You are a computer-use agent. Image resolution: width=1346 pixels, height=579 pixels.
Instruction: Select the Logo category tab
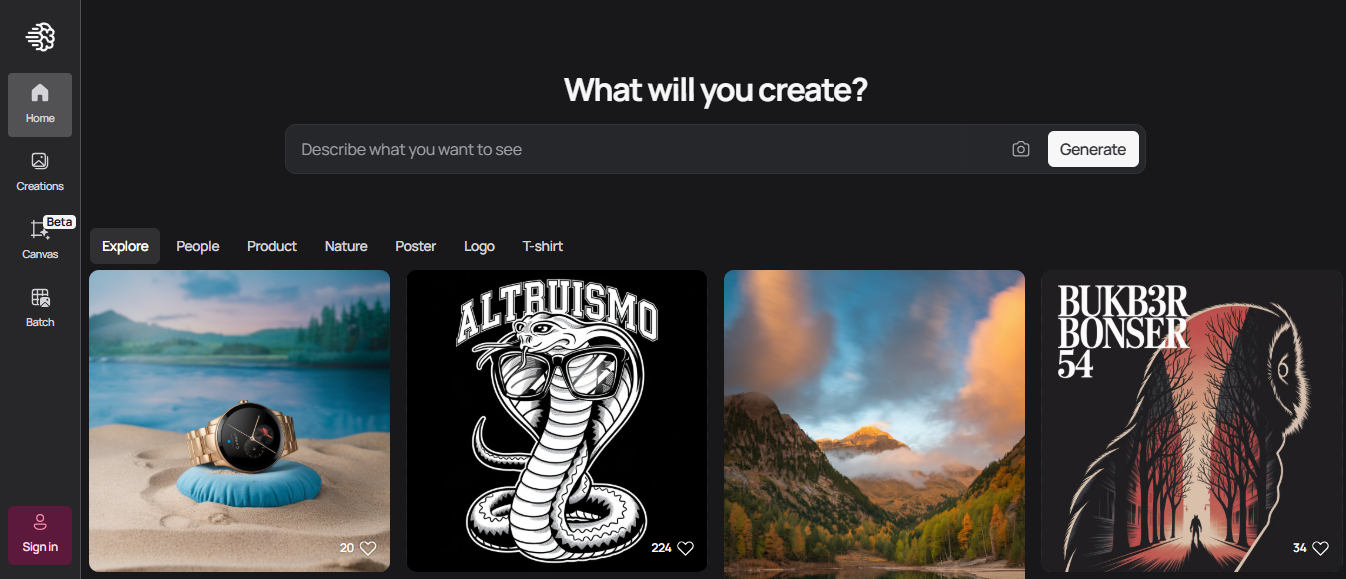(x=479, y=246)
